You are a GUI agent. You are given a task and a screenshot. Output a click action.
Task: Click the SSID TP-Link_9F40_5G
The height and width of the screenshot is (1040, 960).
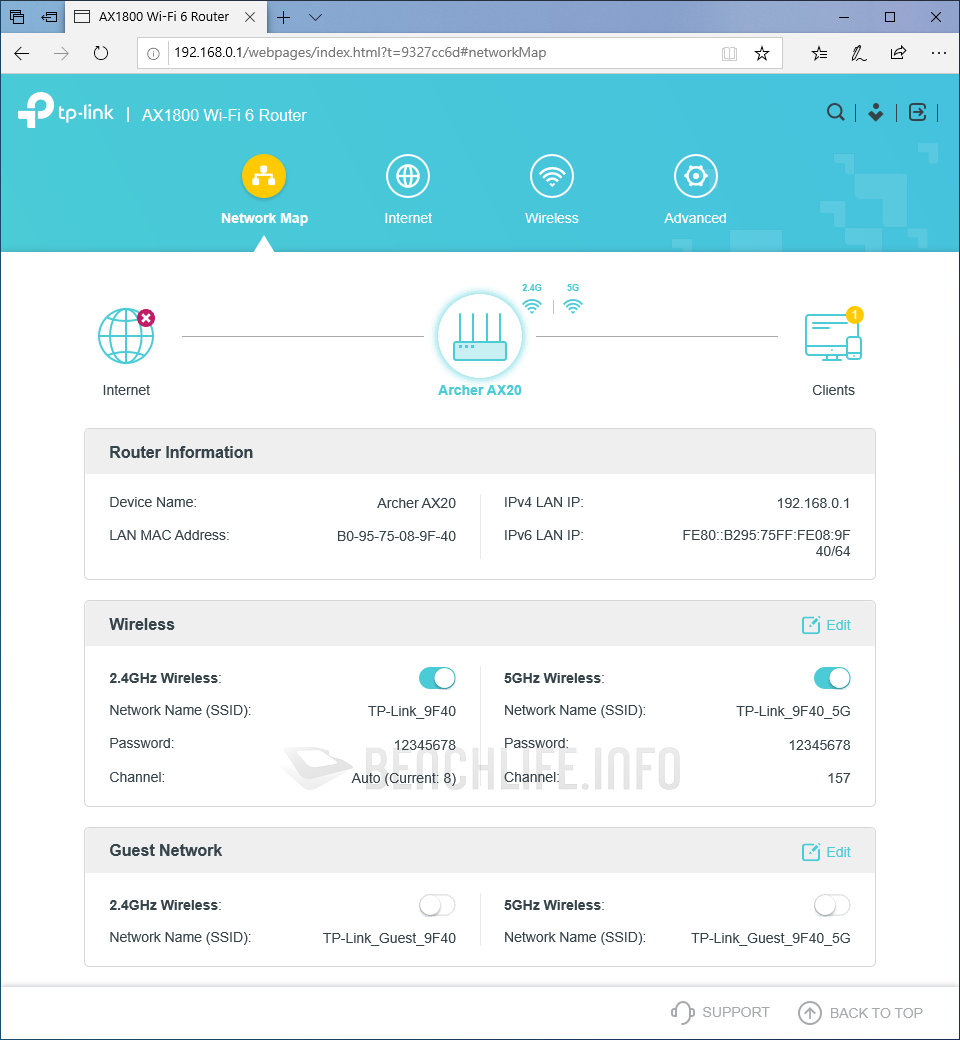pyautogui.click(x=793, y=711)
